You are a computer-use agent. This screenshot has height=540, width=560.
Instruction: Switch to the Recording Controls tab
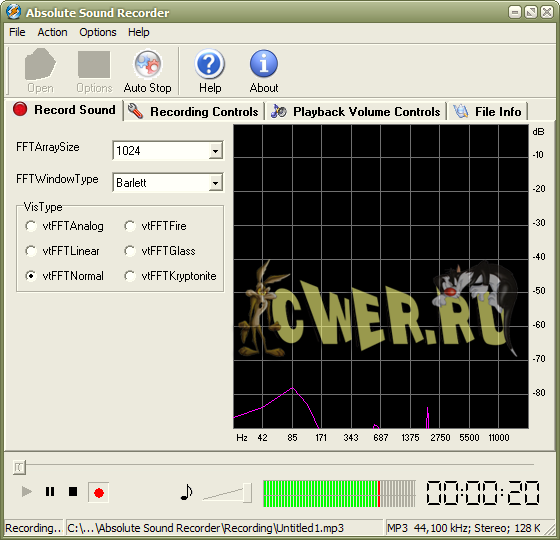(194, 112)
